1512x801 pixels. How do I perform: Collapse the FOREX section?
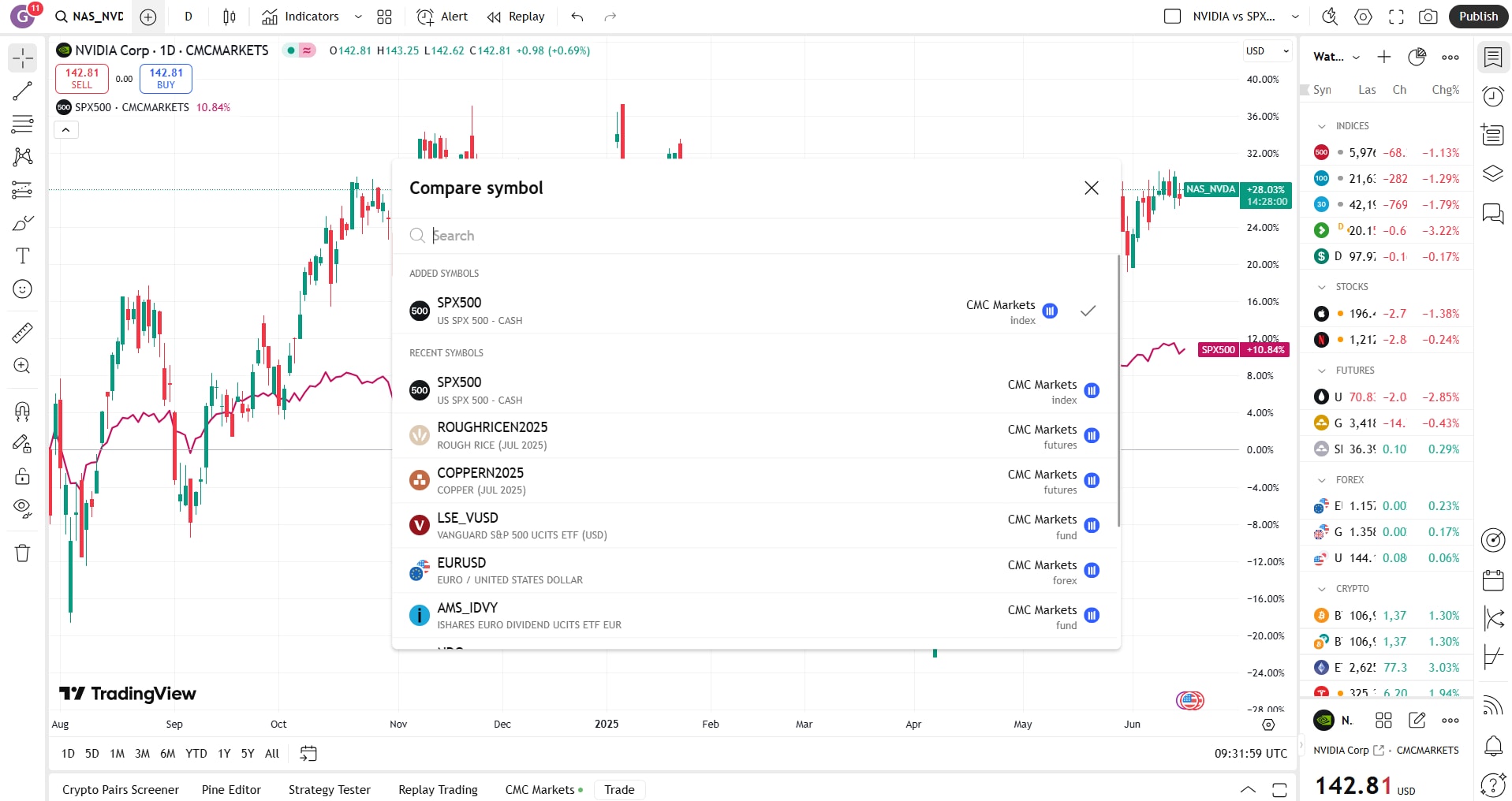(x=1322, y=480)
